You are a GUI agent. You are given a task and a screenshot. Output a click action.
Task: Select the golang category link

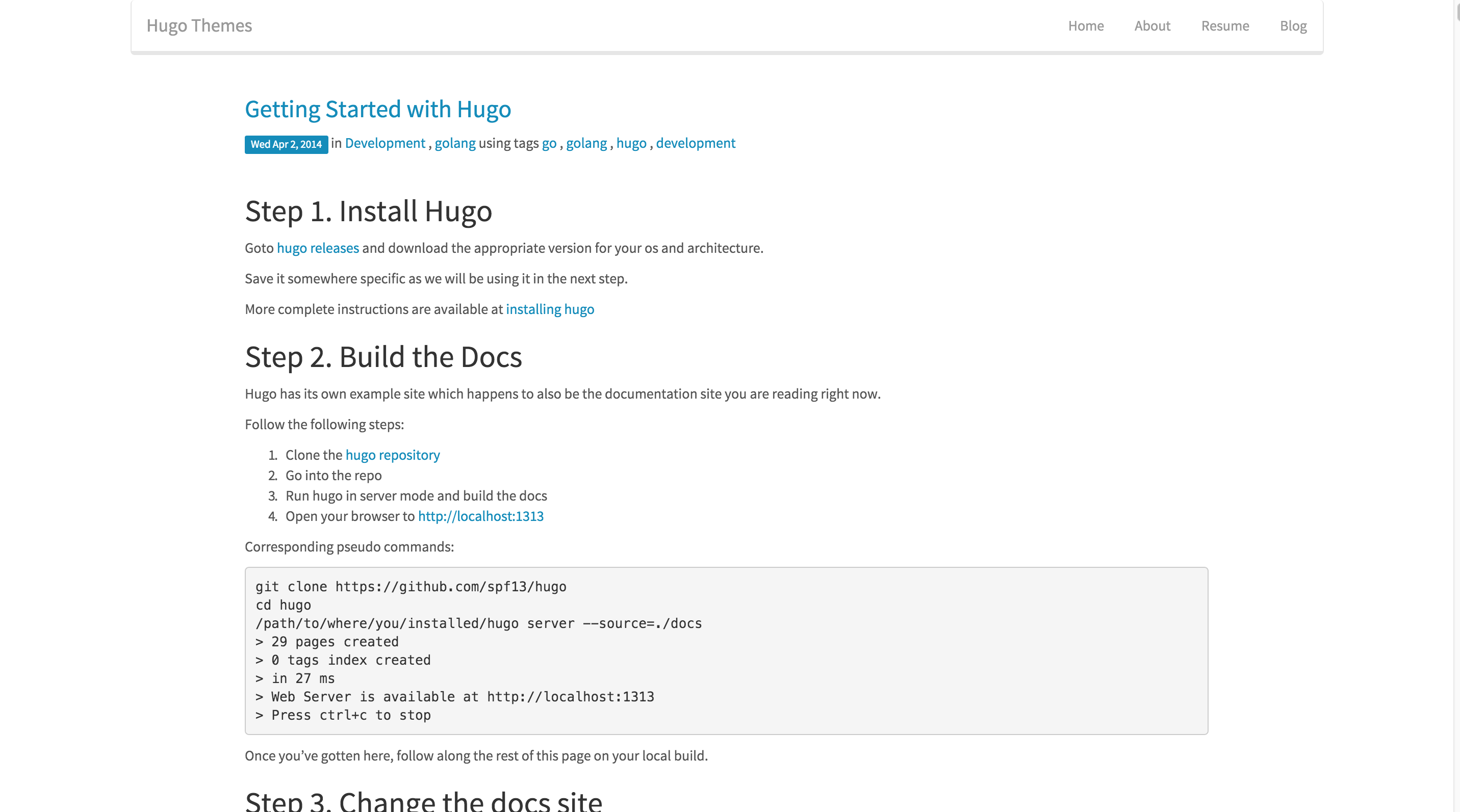454,143
